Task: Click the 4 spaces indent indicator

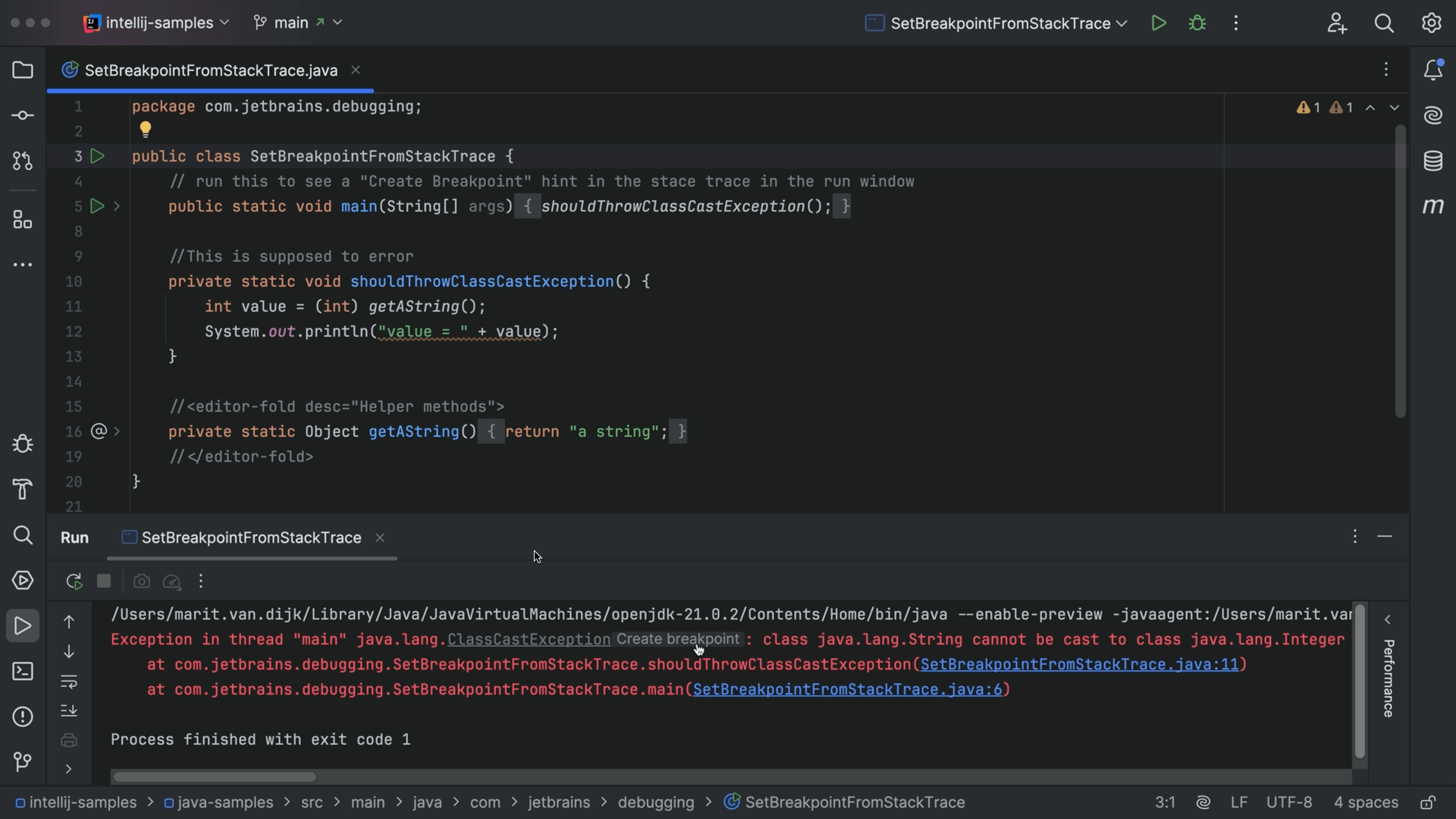Action: (1365, 802)
